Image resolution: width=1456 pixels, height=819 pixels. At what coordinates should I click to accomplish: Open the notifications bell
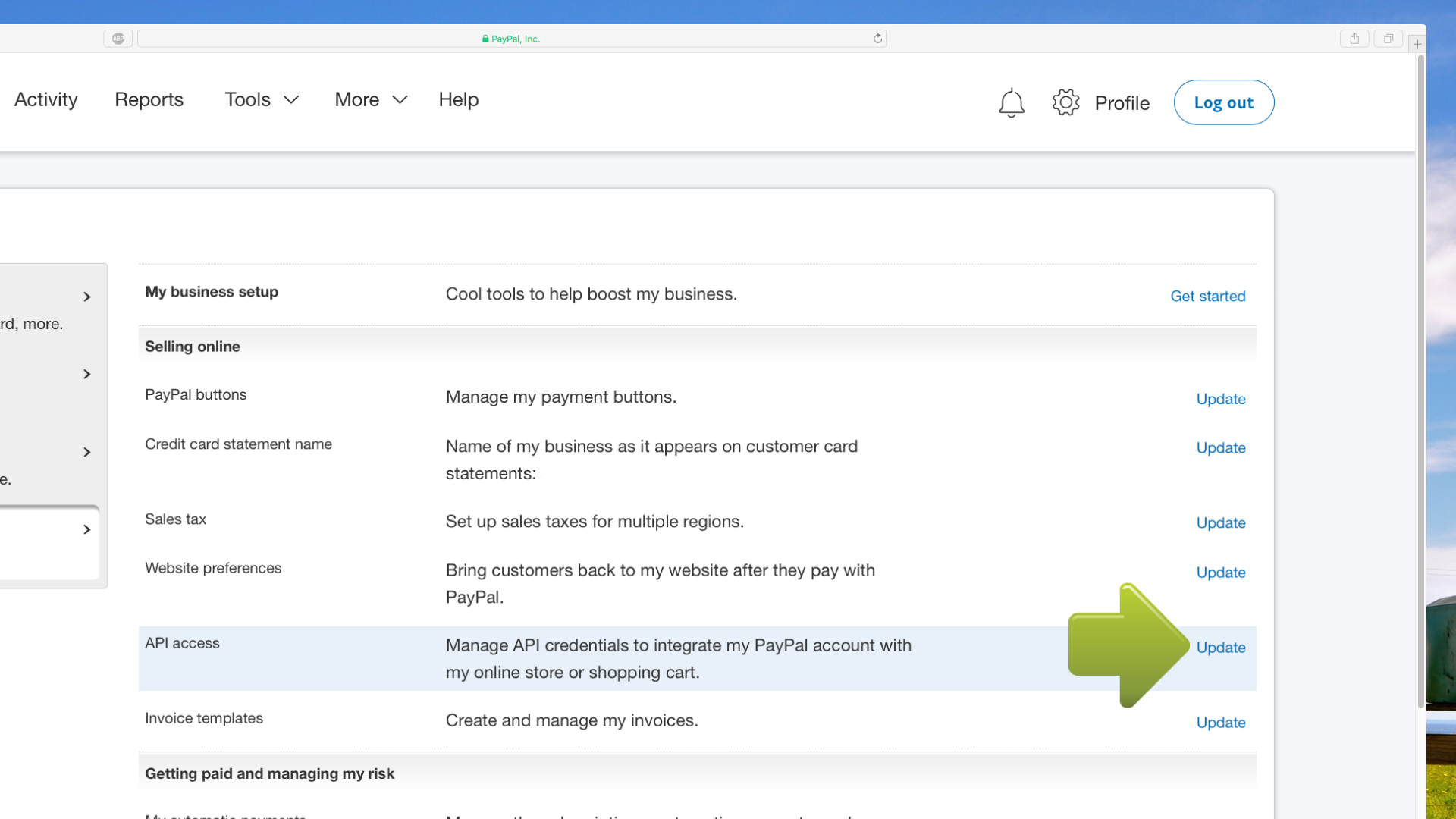point(1012,102)
